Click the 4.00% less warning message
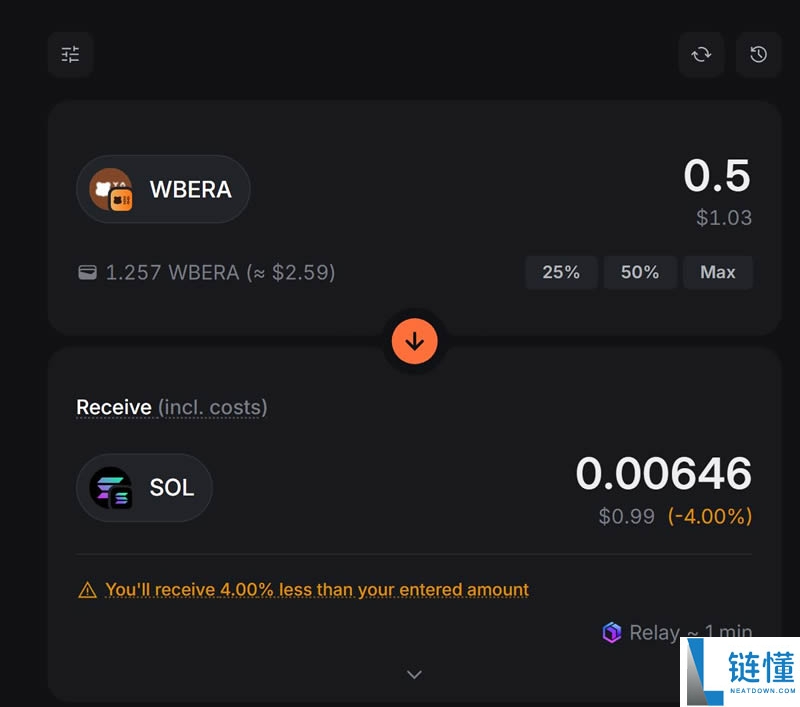This screenshot has height=707, width=800. (x=317, y=590)
